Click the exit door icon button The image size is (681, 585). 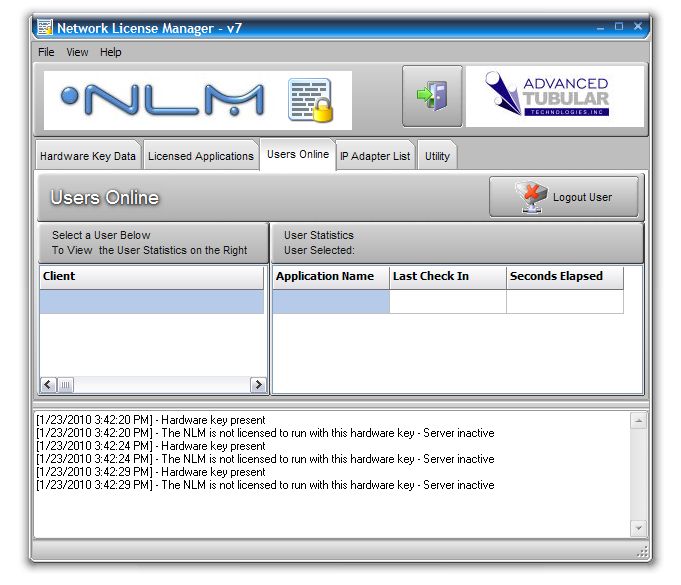[432, 97]
